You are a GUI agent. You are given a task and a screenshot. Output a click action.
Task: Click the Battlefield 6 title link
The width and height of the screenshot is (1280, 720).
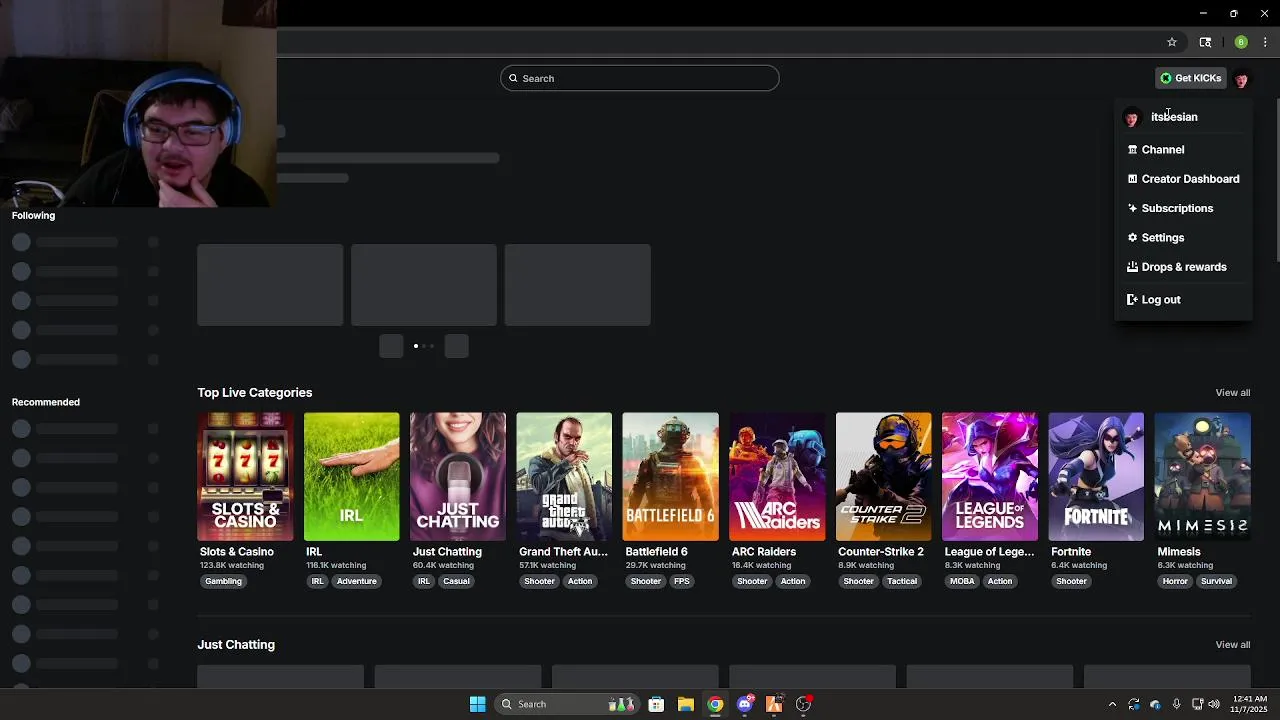pyautogui.click(x=656, y=552)
